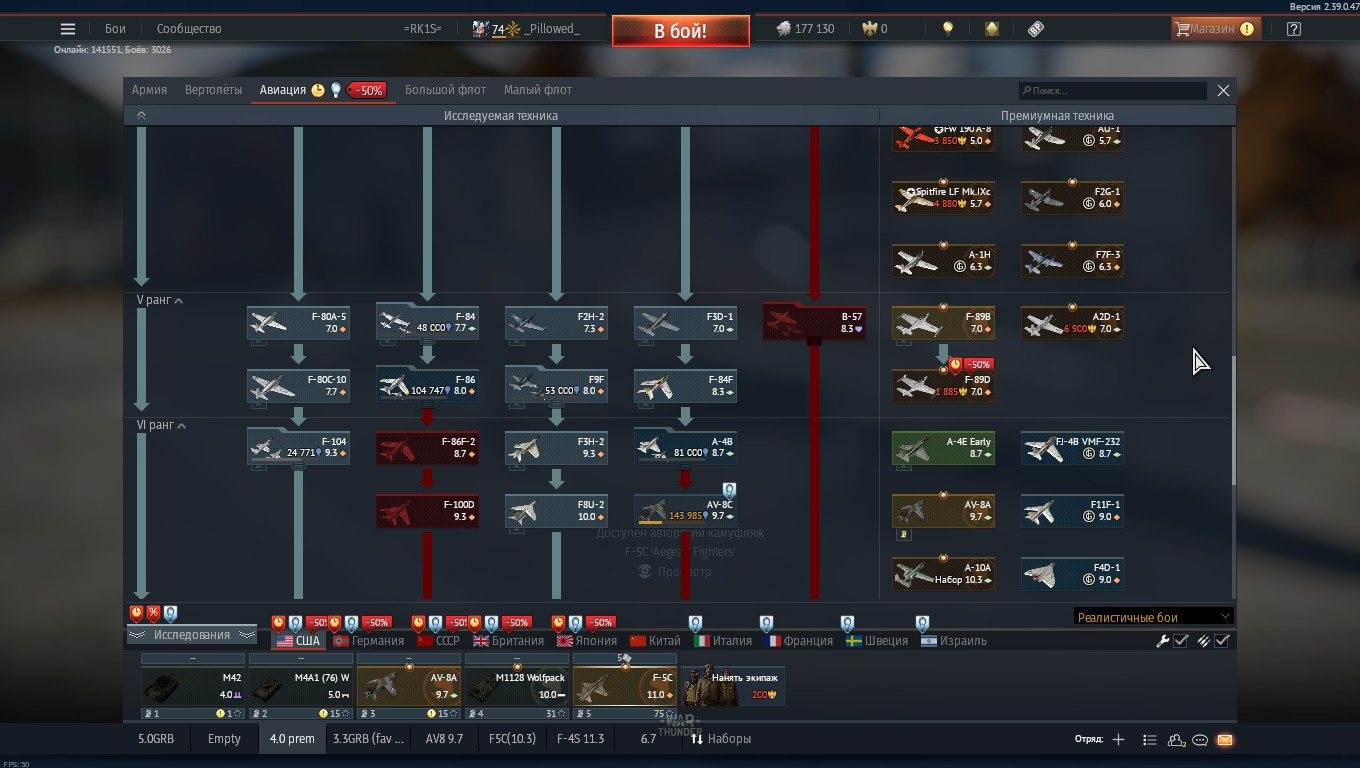This screenshot has height=768, width=1360.
Task: Open the orange mail envelope icon
Action: point(1225,740)
